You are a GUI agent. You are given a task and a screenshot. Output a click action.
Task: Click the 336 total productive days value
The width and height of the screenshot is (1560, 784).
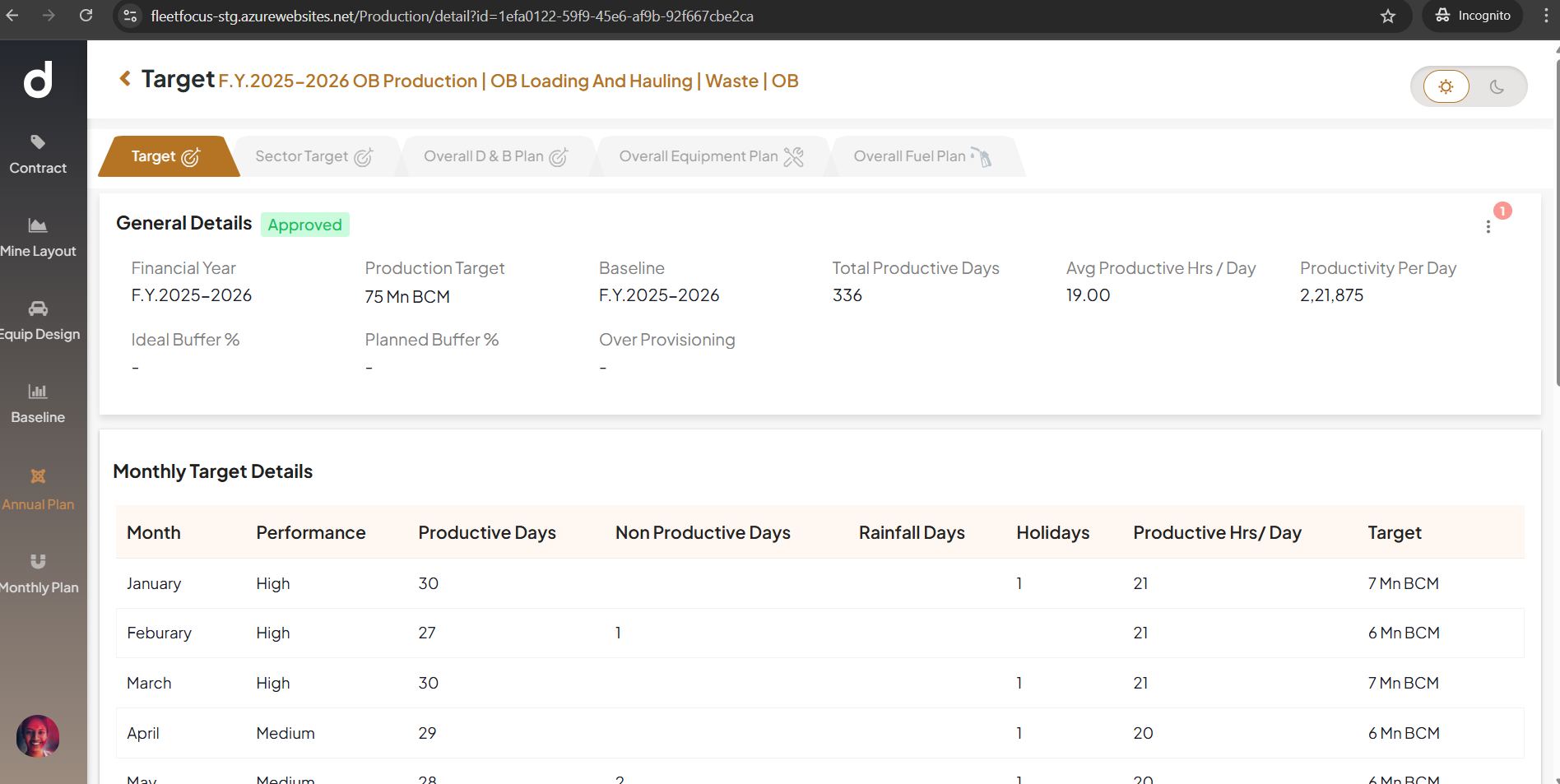847,295
